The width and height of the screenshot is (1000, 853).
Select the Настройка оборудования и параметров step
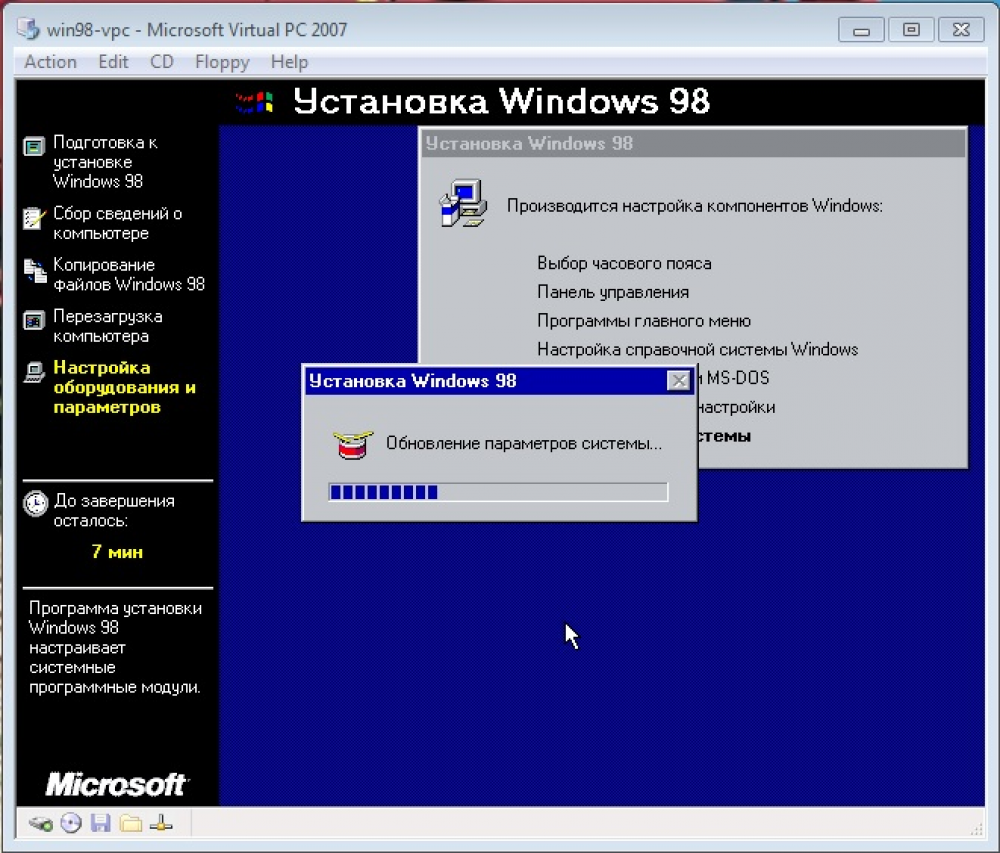pyautogui.click(x=124, y=387)
